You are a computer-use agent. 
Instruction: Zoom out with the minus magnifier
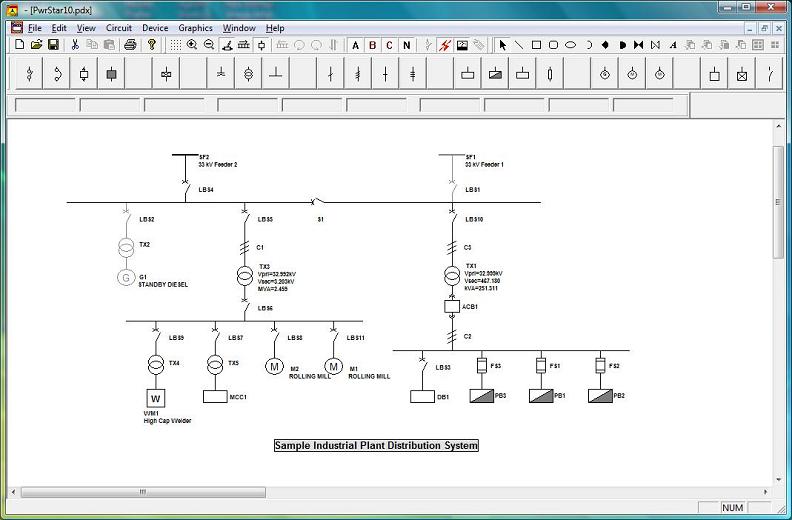pos(209,45)
